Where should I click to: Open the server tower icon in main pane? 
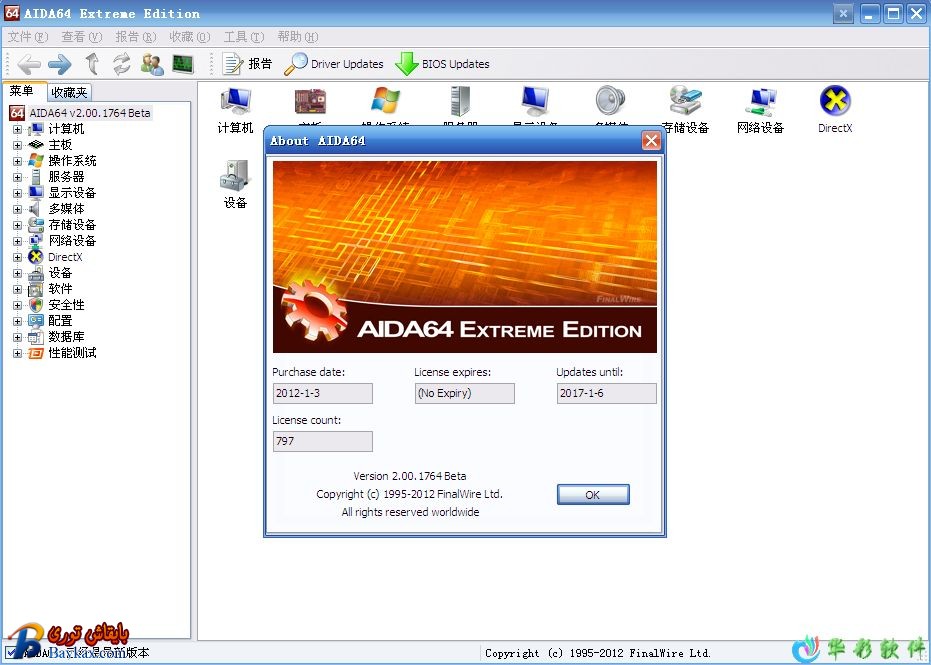460,101
